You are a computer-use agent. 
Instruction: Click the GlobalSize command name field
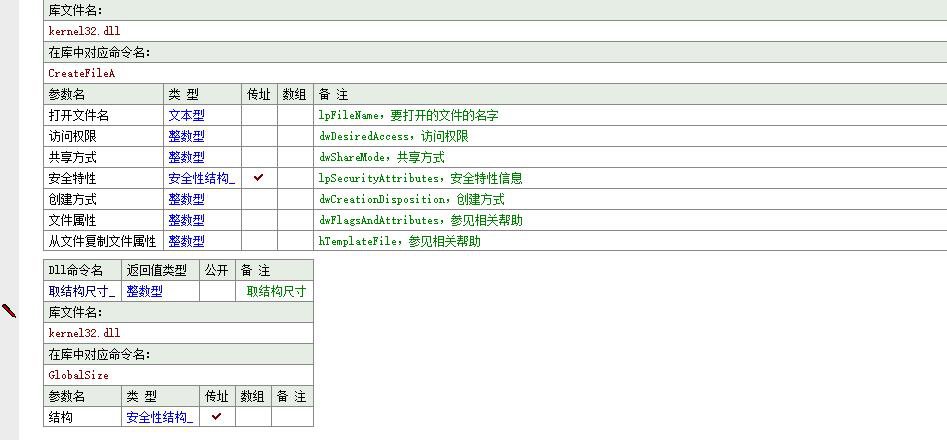point(78,375)
